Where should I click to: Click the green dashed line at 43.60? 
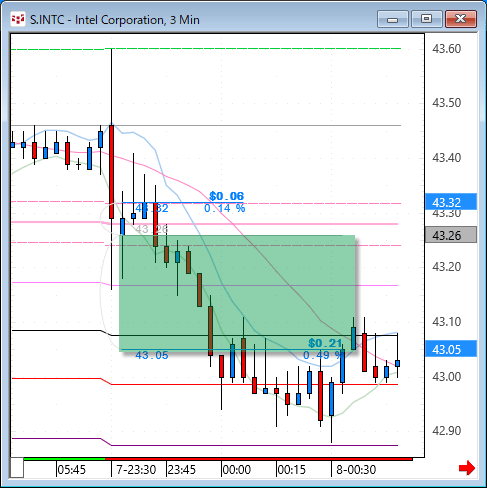tap(206, 49)
